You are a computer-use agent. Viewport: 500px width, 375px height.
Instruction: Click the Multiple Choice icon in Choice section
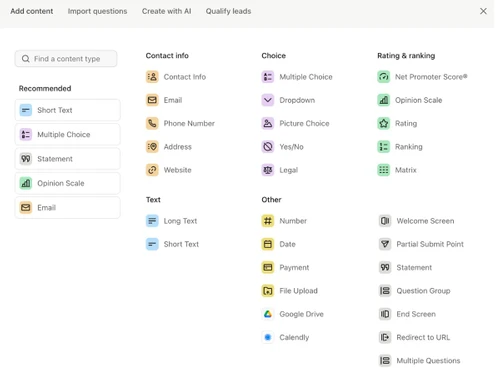(x=268, y=77)
